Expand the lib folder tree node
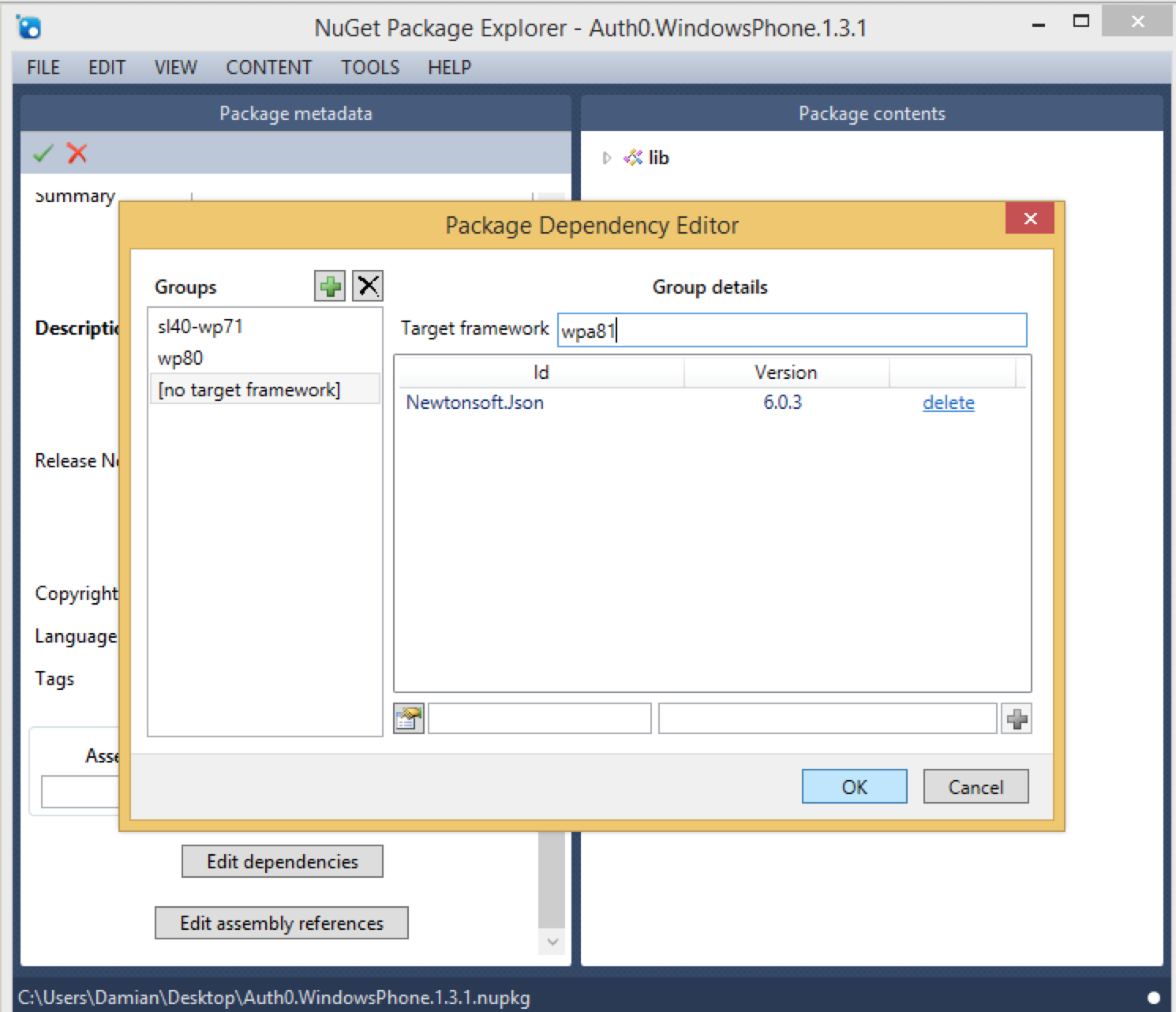1176x1012 pixels. click(606, 158)
